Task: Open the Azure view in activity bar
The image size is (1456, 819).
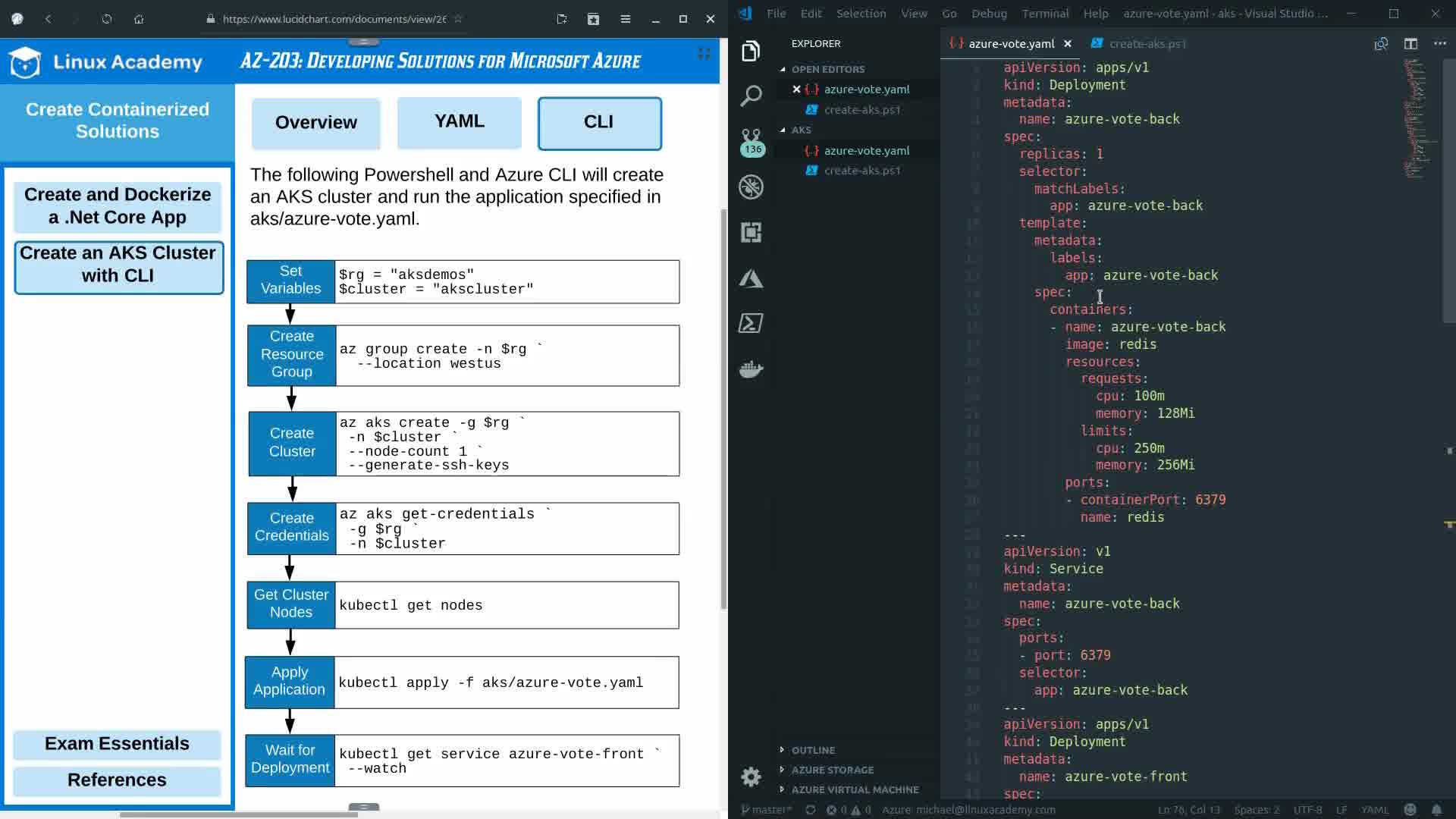Action: pyautogui.click(x=751, y=278)
